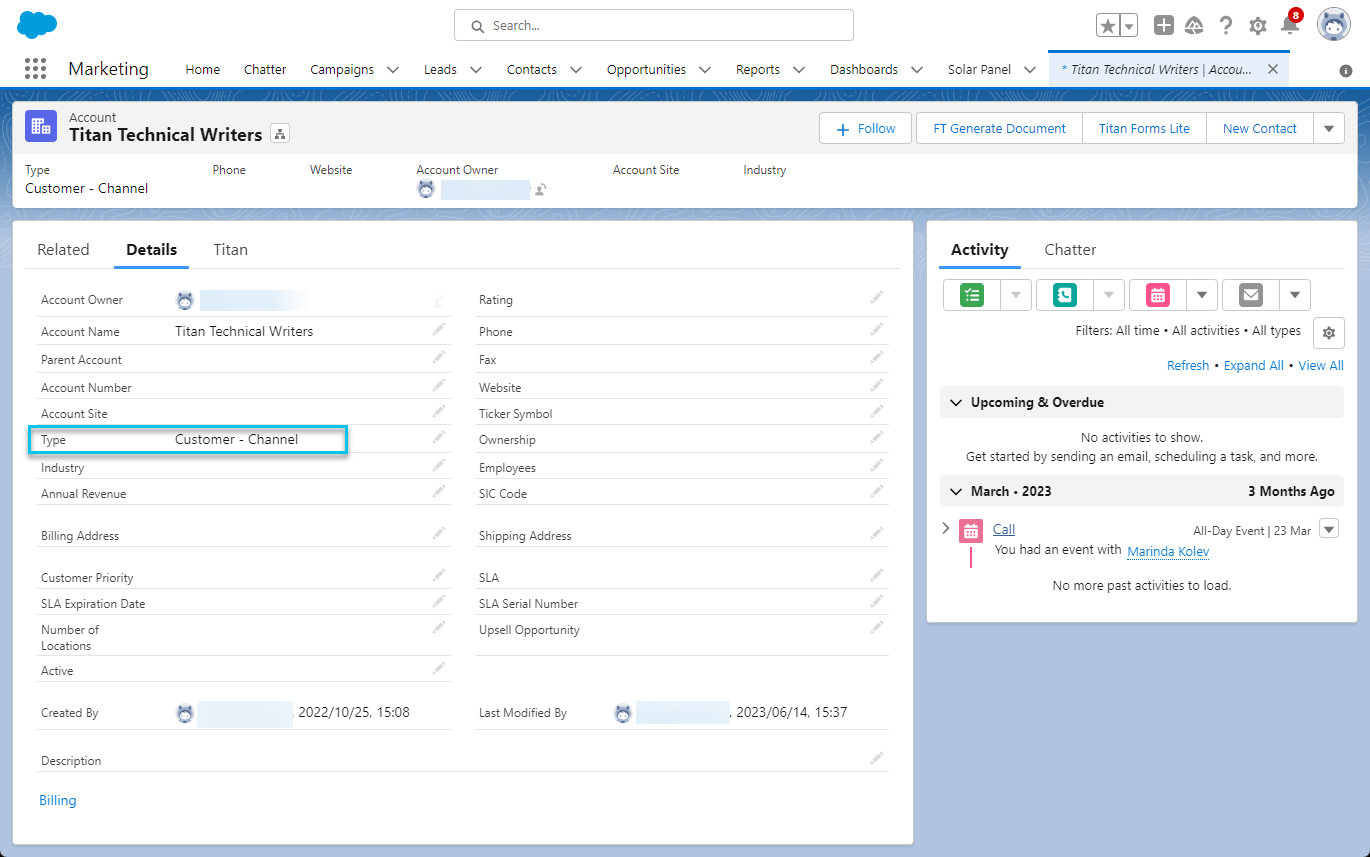This screenshot has width=1370, height=857.
Task: Open the App Launcher grid icon
Action: pyautogui.click(x=35, y=69)
